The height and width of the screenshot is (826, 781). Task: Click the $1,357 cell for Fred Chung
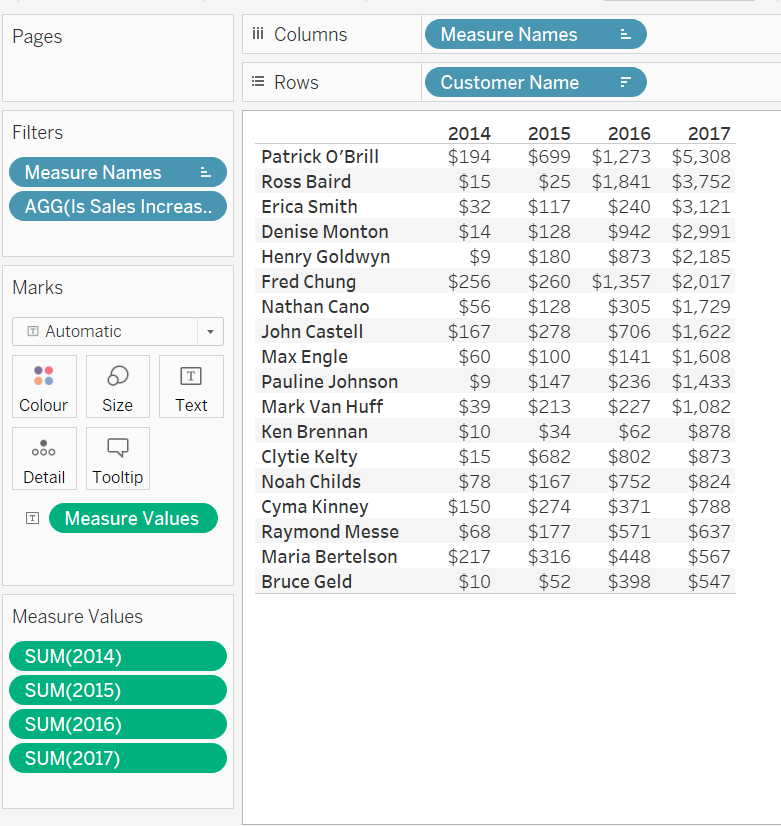click(x=621, y=282)
